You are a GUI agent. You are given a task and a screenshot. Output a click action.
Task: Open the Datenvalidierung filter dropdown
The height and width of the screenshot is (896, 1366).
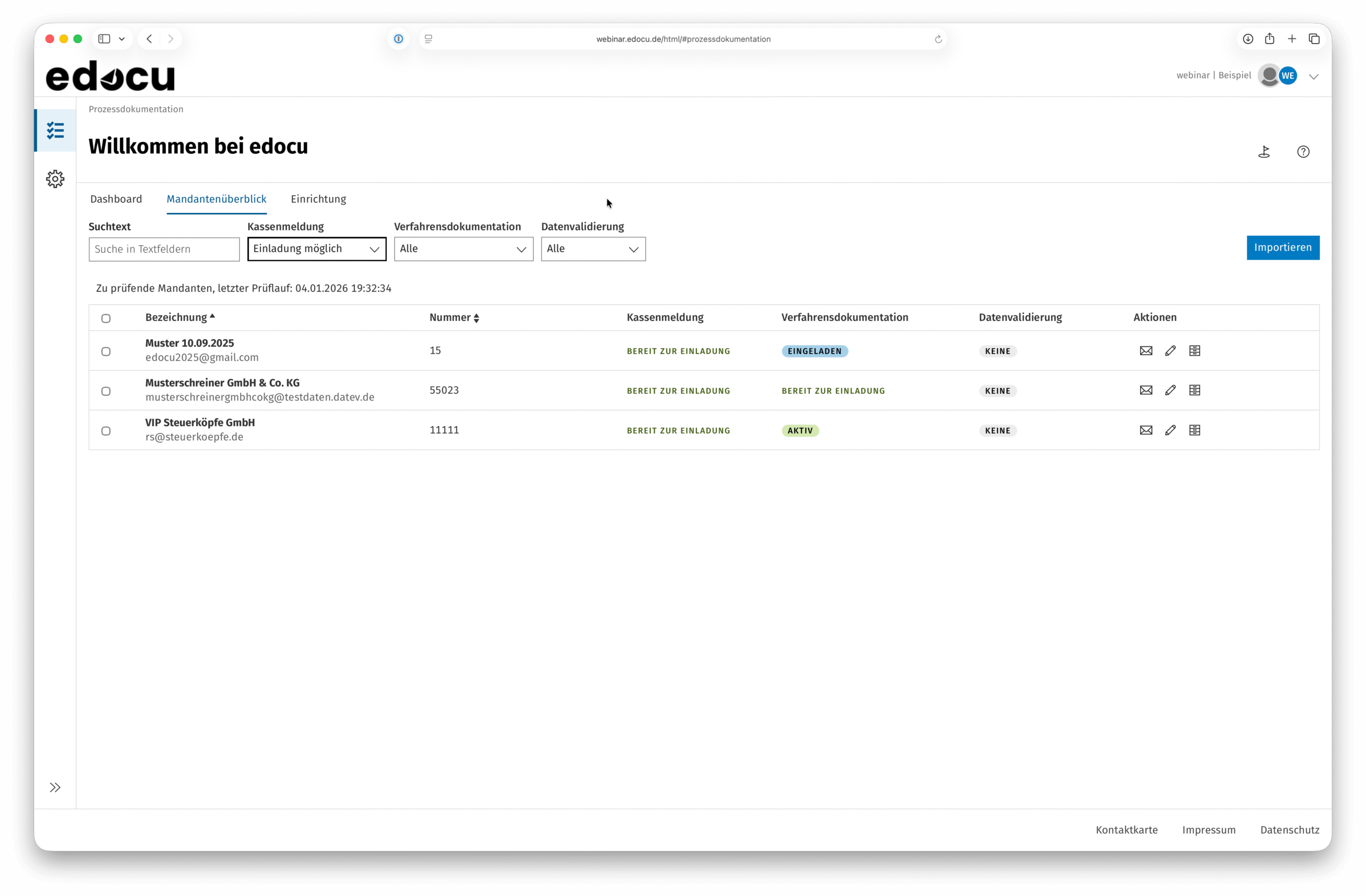point(593,249)
